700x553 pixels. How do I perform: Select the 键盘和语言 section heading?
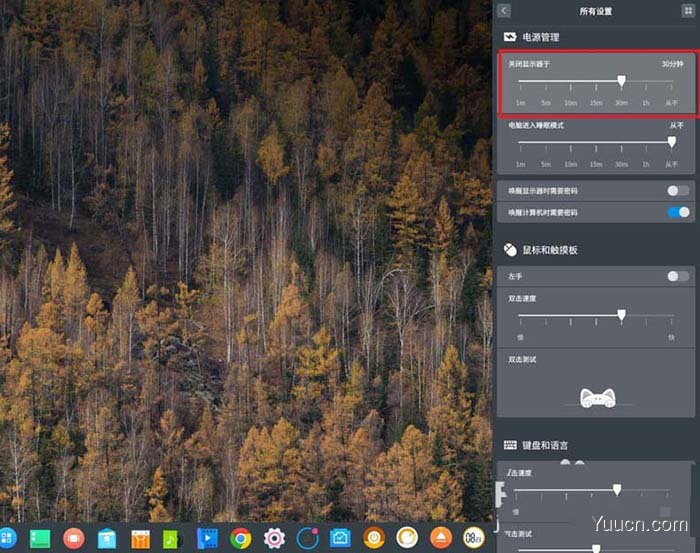coord(545,445)
